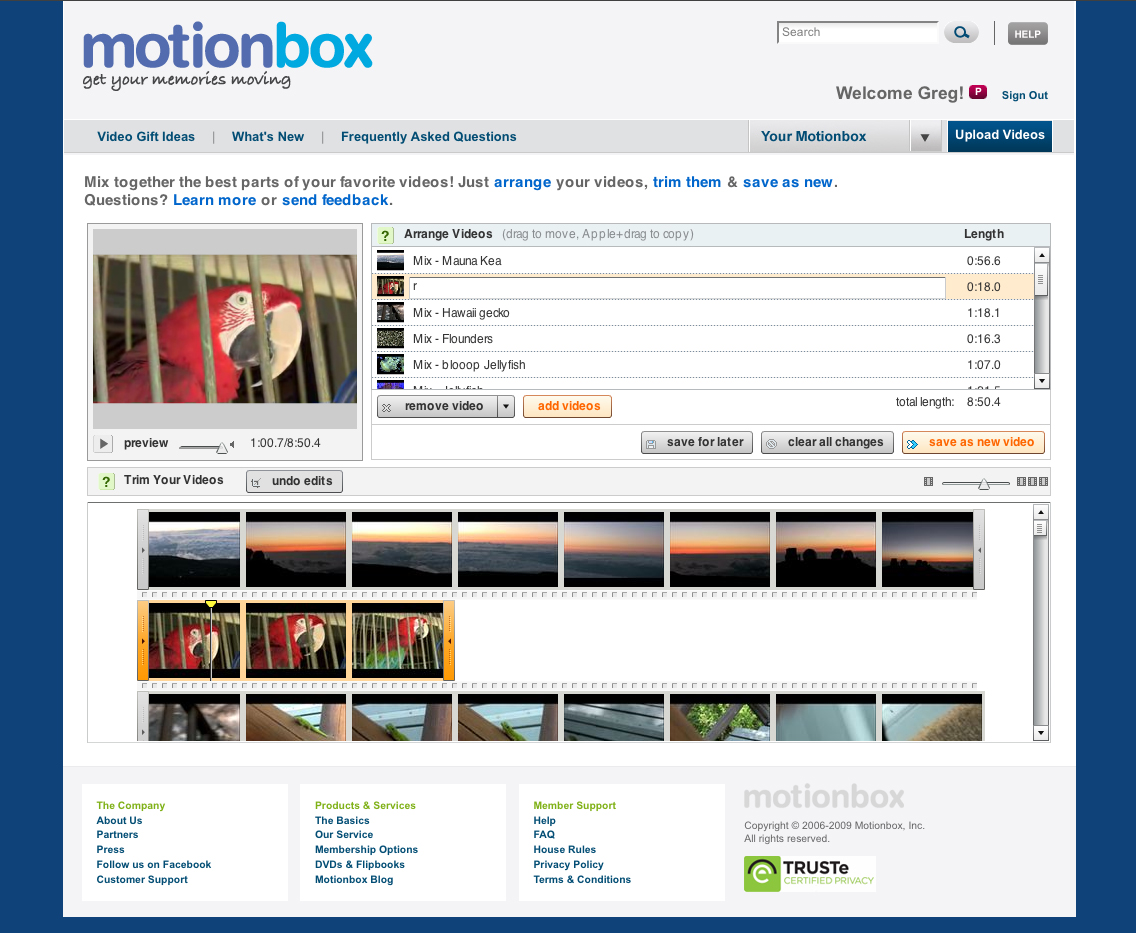
Task: Click the blooop Jellyfish list thumbnail
Action: coord(390,365)
